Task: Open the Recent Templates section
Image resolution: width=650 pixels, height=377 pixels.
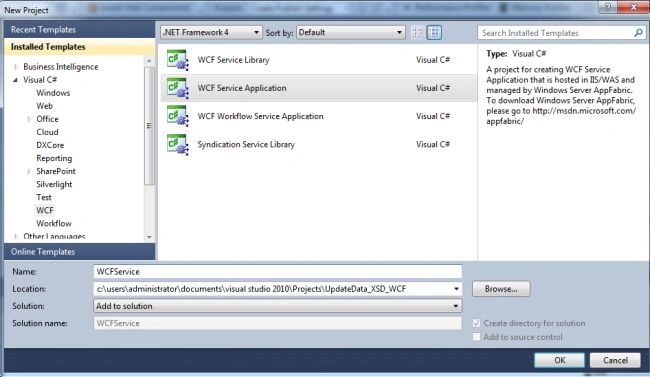Action: [80, 29]
